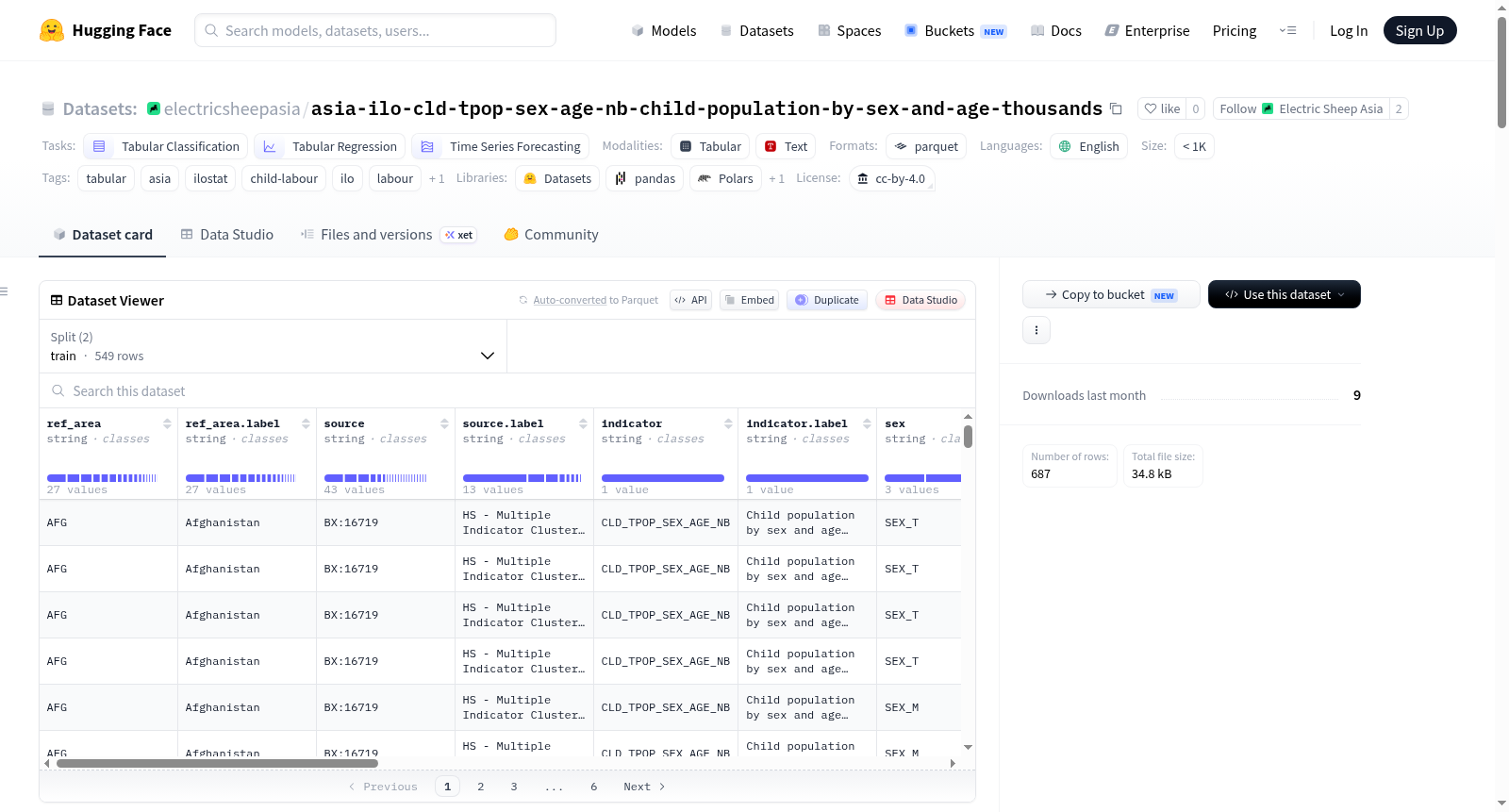Click the child-labour tag
The width and height of the screenshot is (1509, 812).
284,178
